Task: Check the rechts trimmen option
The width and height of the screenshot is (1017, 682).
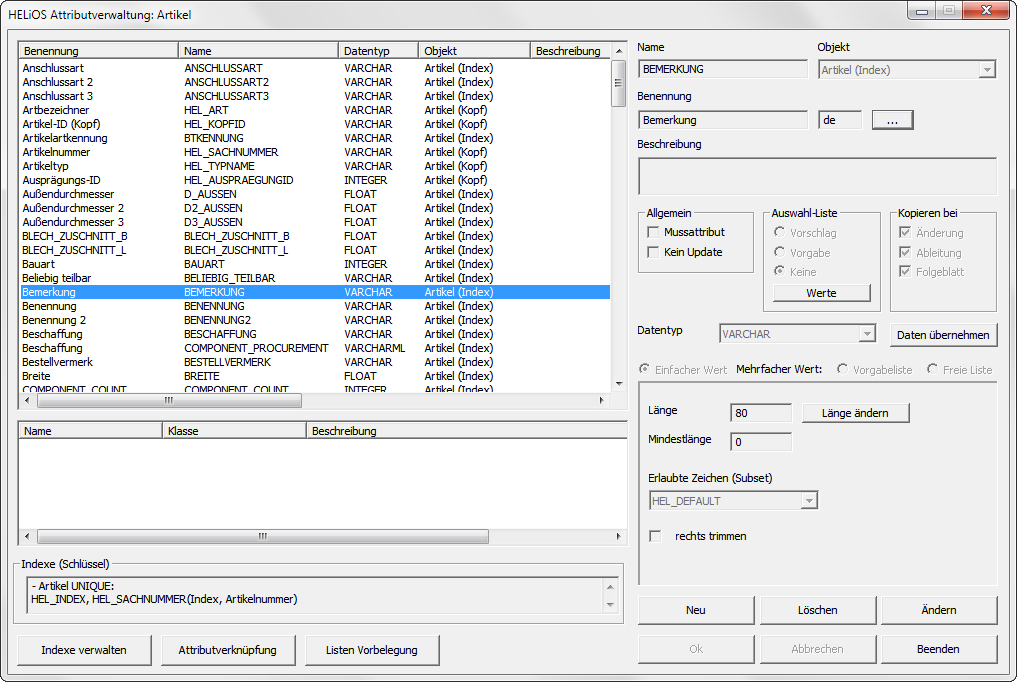Action: 656,536
